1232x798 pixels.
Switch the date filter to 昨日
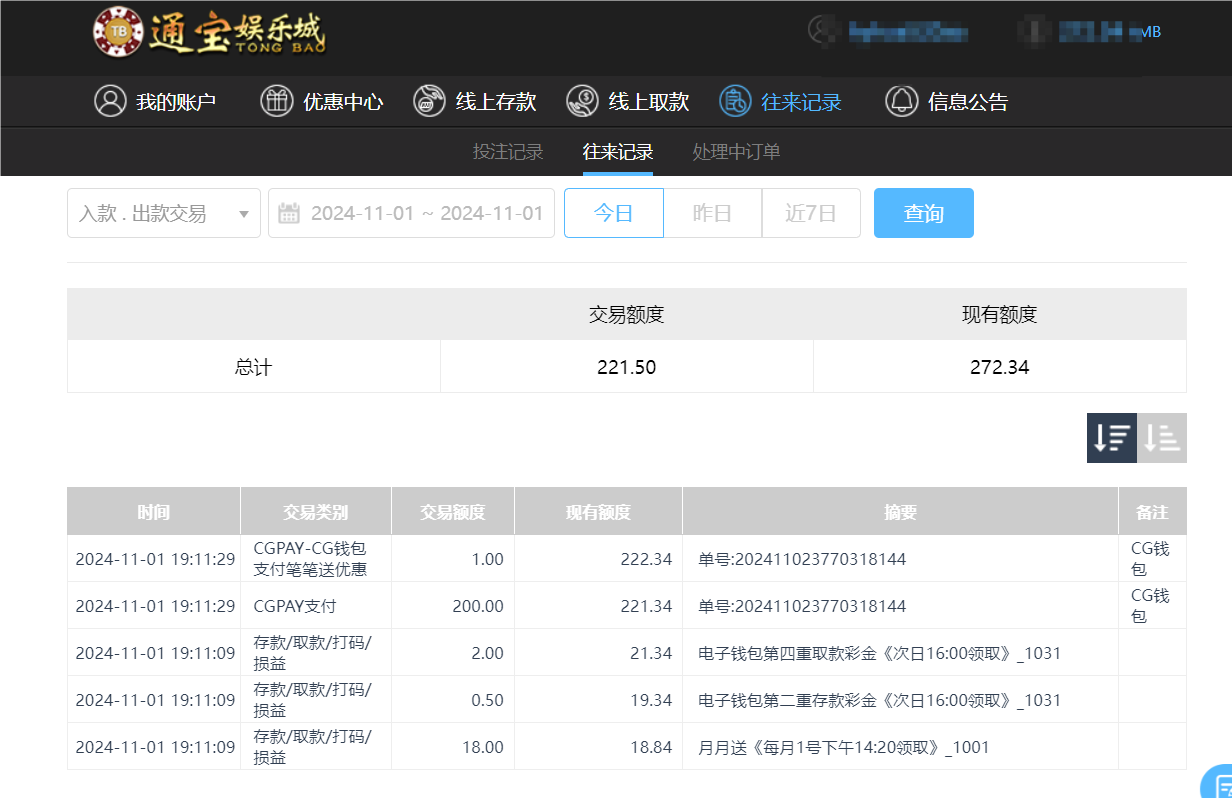(x=712, y=212)
